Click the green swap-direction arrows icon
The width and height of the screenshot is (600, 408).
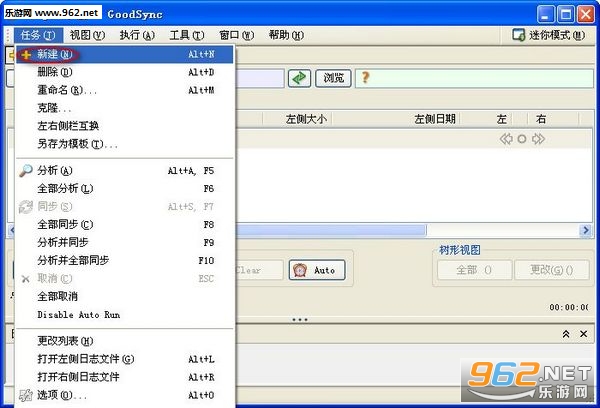(299, 78)
